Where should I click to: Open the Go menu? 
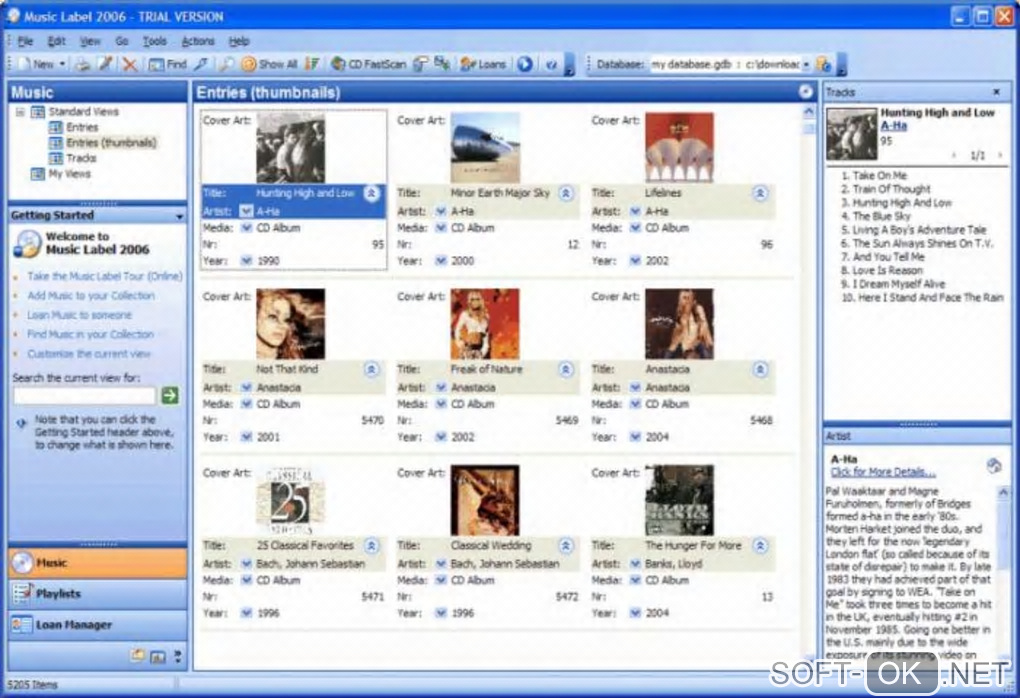pos(122,41)
